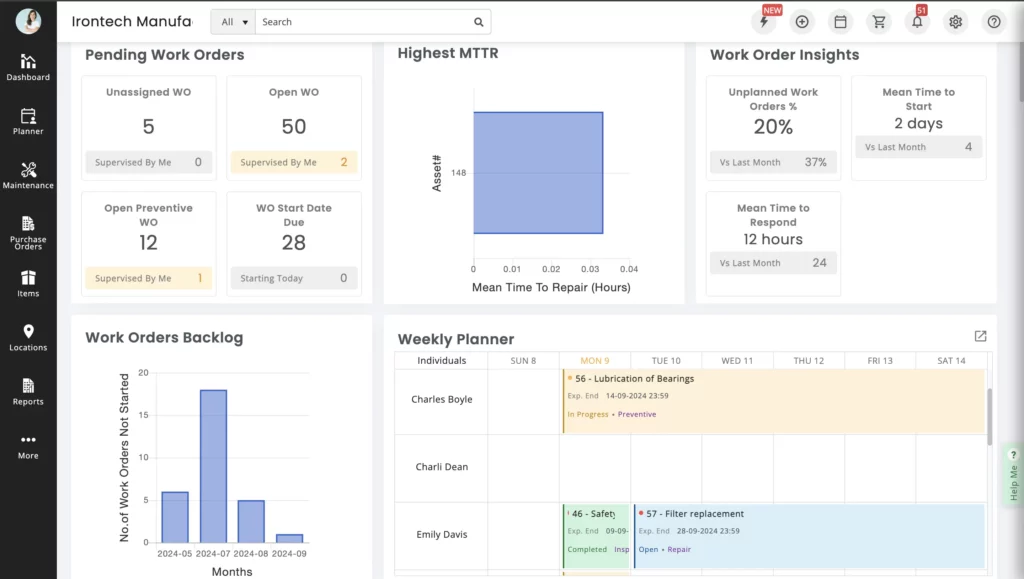Open the notifications bell showing 51 alerts
This screenshot has height=579, width=1024.
point(917,21)
